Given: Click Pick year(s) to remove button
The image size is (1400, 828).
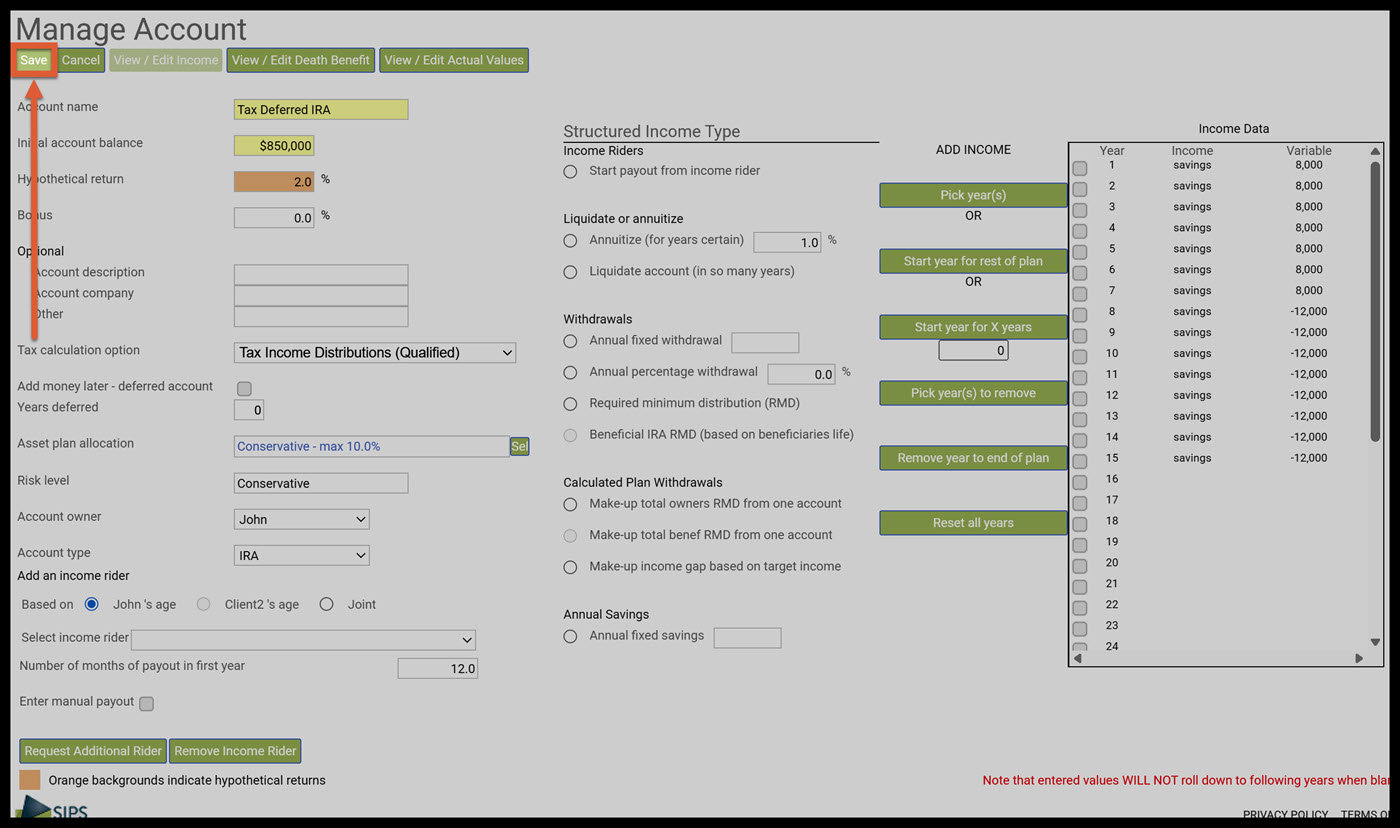Looking at the screenshot, I should [x=973, y=393].
